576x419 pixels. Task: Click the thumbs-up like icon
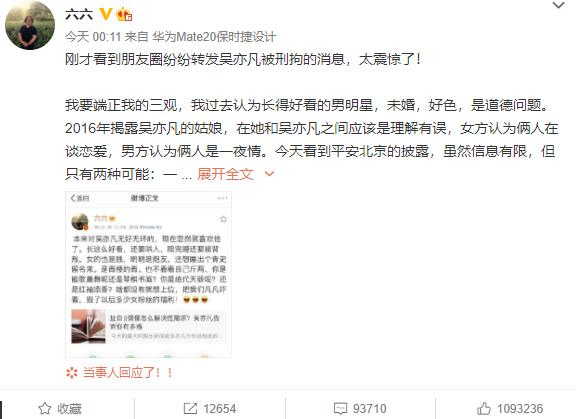tap(484, 408)
